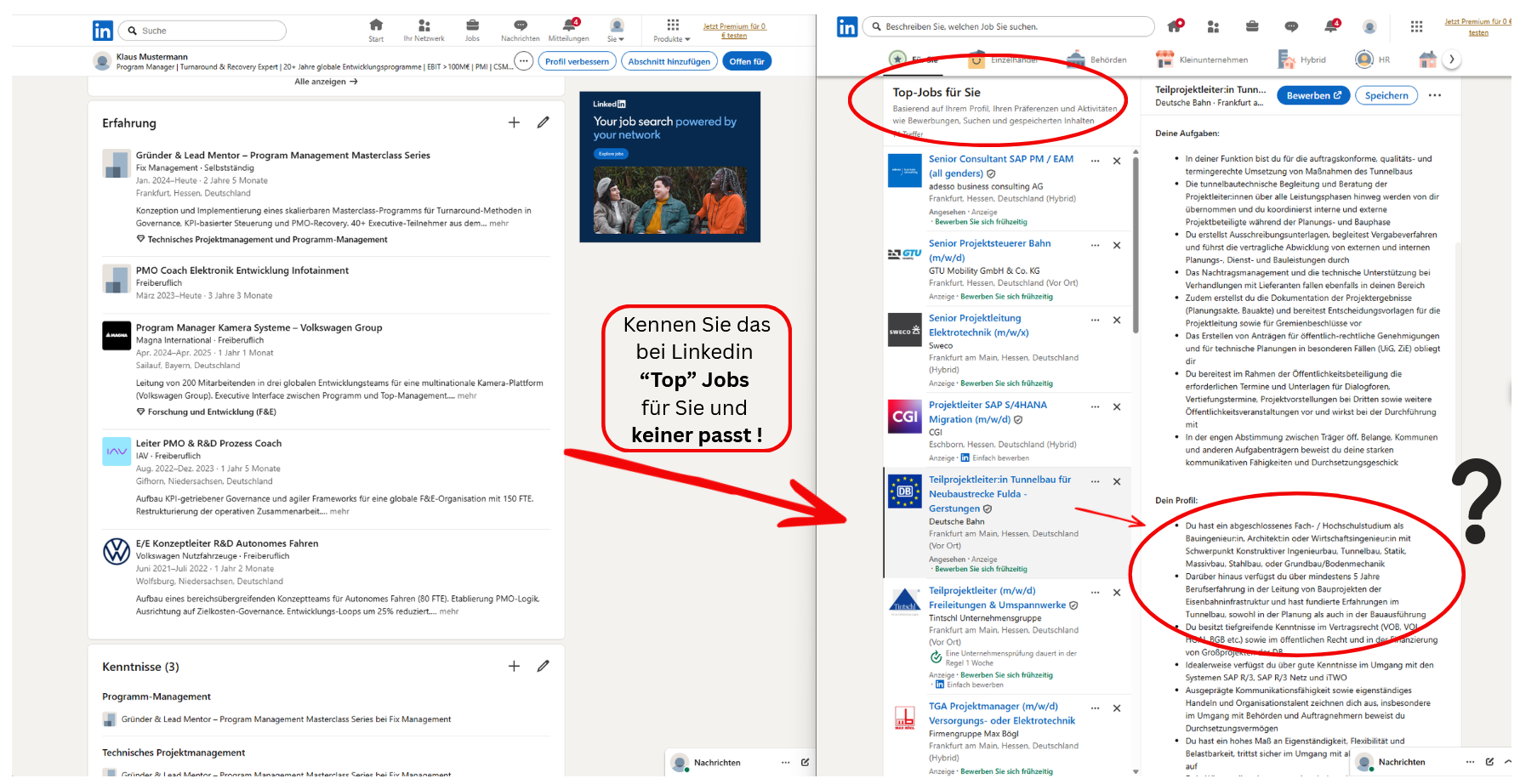Expand mehr on Gründer & Lead Mentor description

pos(499,224)
